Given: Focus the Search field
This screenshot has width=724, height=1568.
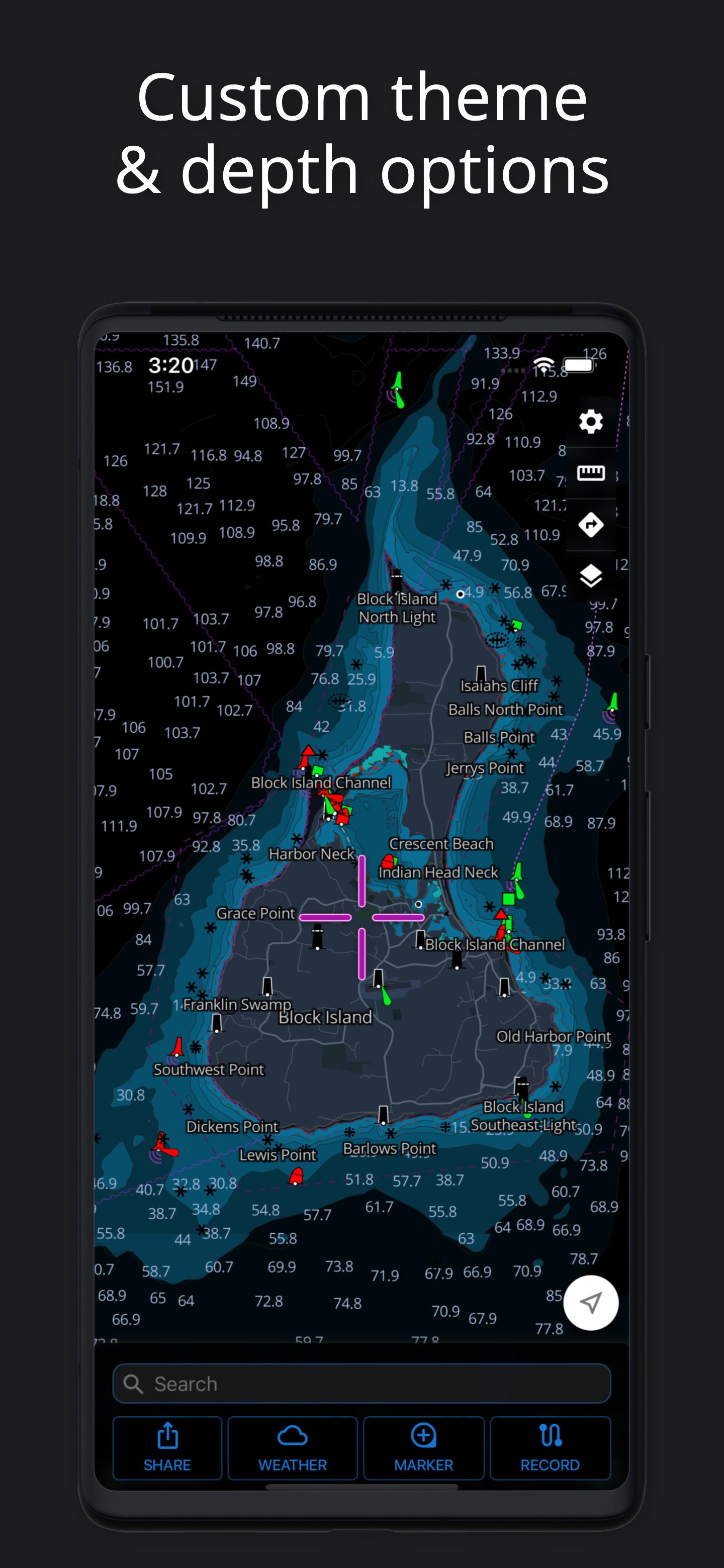Looking at the screenshot, I should (x=361, y=1384).
